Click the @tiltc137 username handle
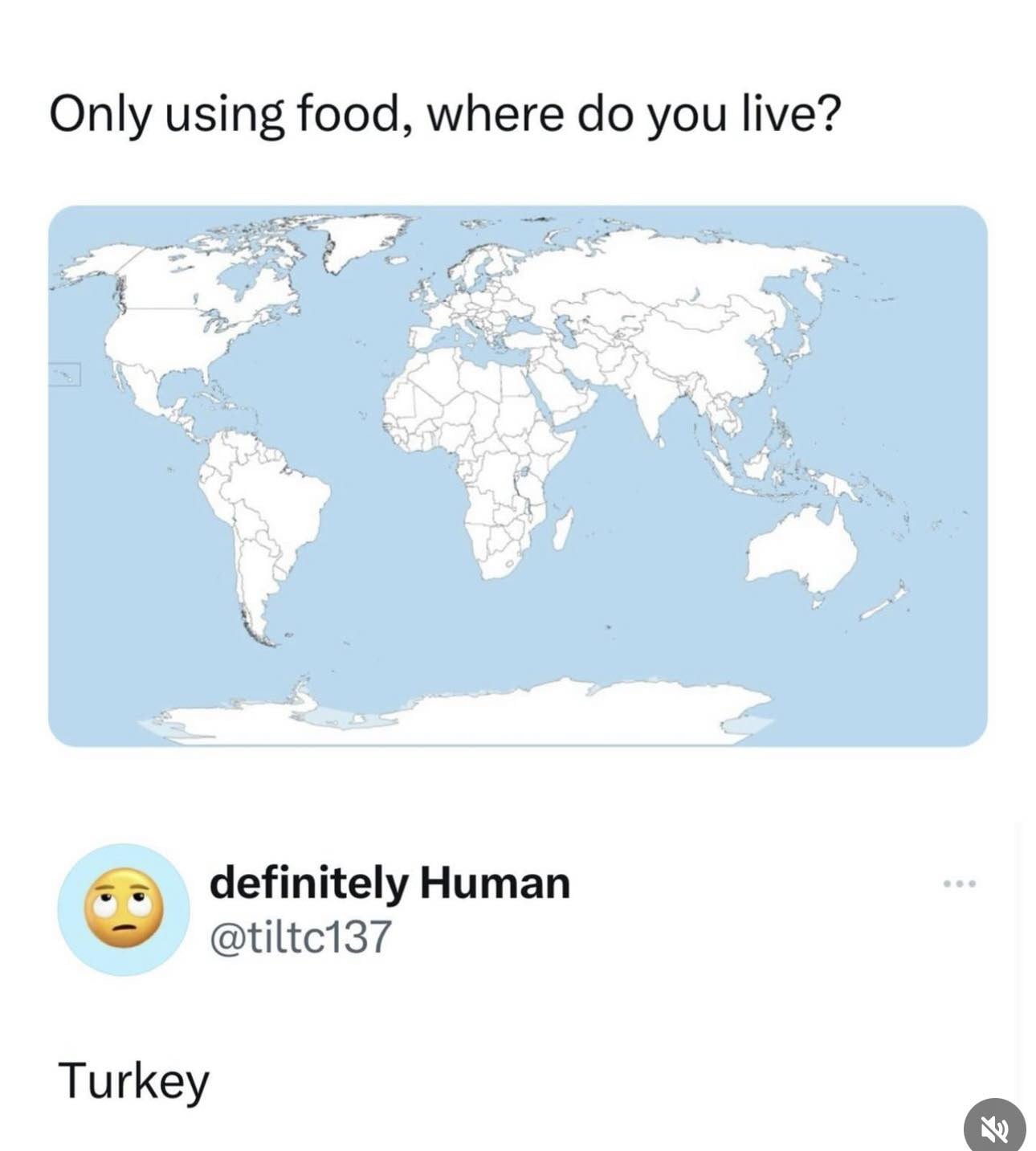The height and width of the screenshot is (1151, 1036). pyautogui.click(x=300, y=936)
